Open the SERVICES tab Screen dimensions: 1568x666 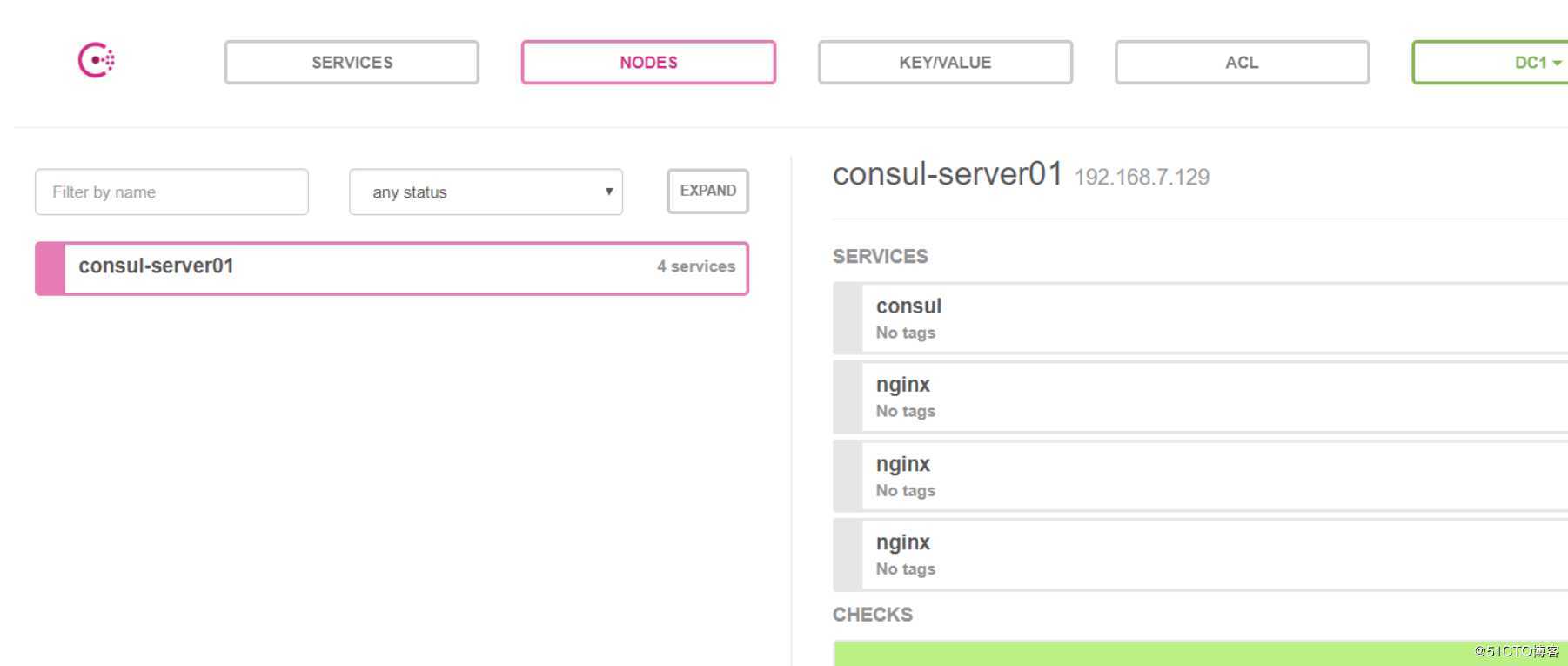pos(352,63)
